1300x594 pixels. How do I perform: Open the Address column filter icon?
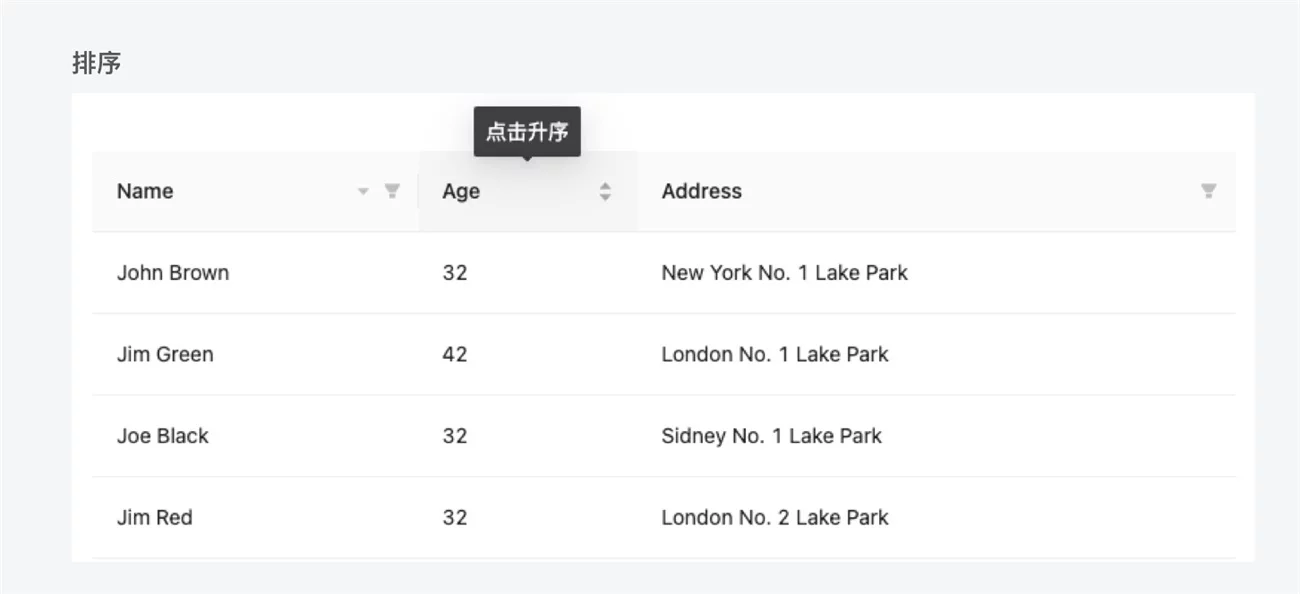pos(1208,191)
